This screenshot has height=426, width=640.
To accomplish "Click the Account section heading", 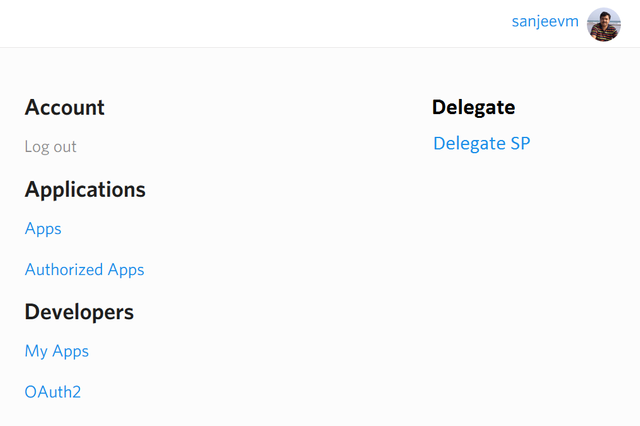I will [64, 108].
